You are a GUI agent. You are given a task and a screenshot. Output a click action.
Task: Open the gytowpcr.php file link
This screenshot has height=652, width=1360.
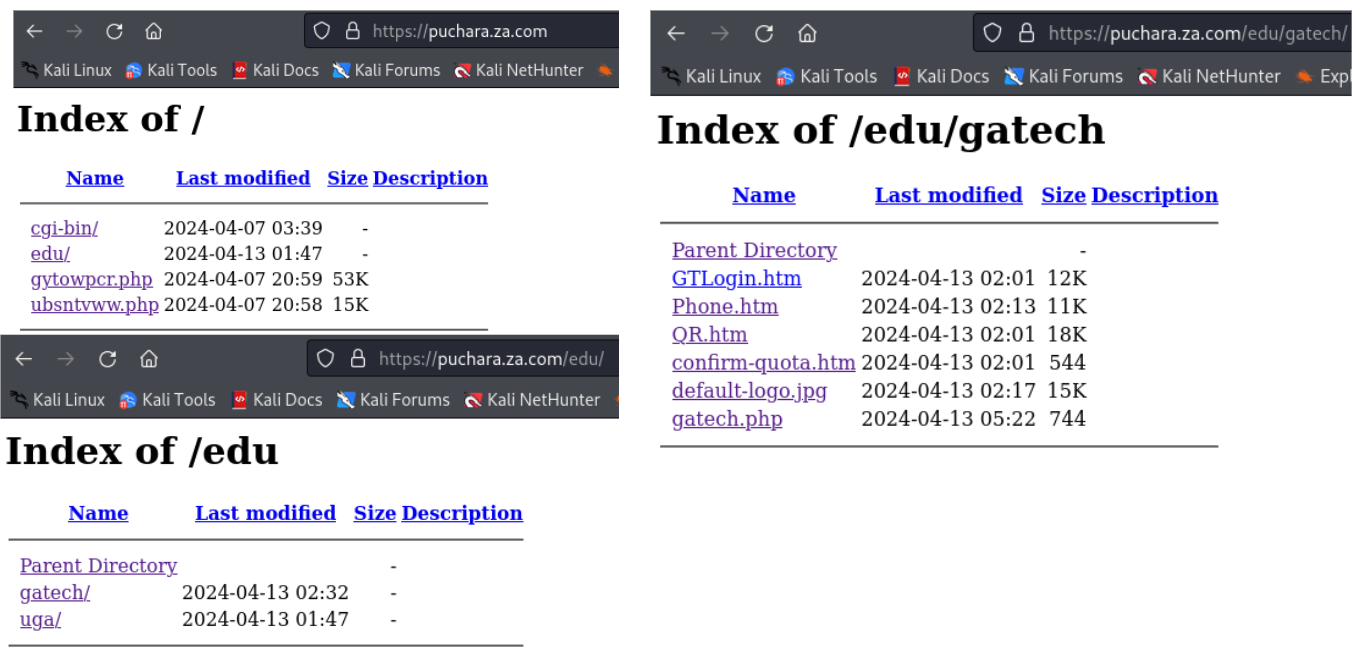pyautogui.click(x=92, y=279)
